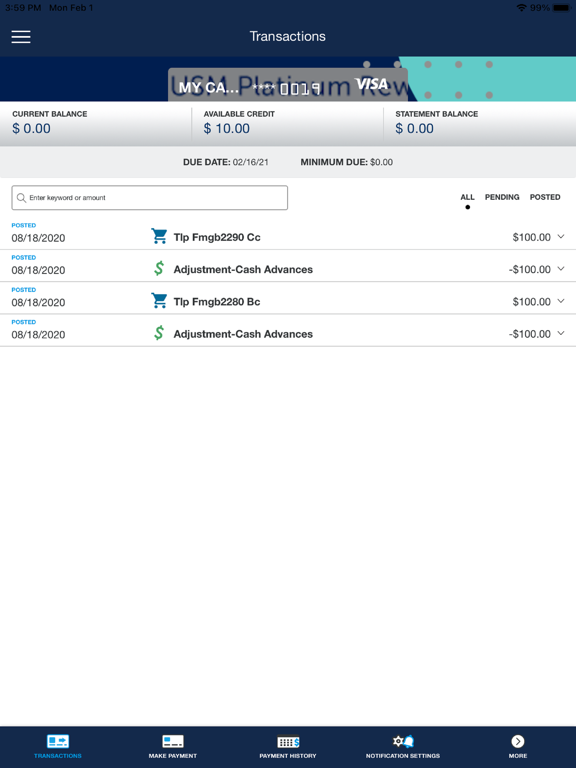Open More tab in bottom bar
Image resolution: width=576 pixels, height=768 pixels.
click(518, 746)
